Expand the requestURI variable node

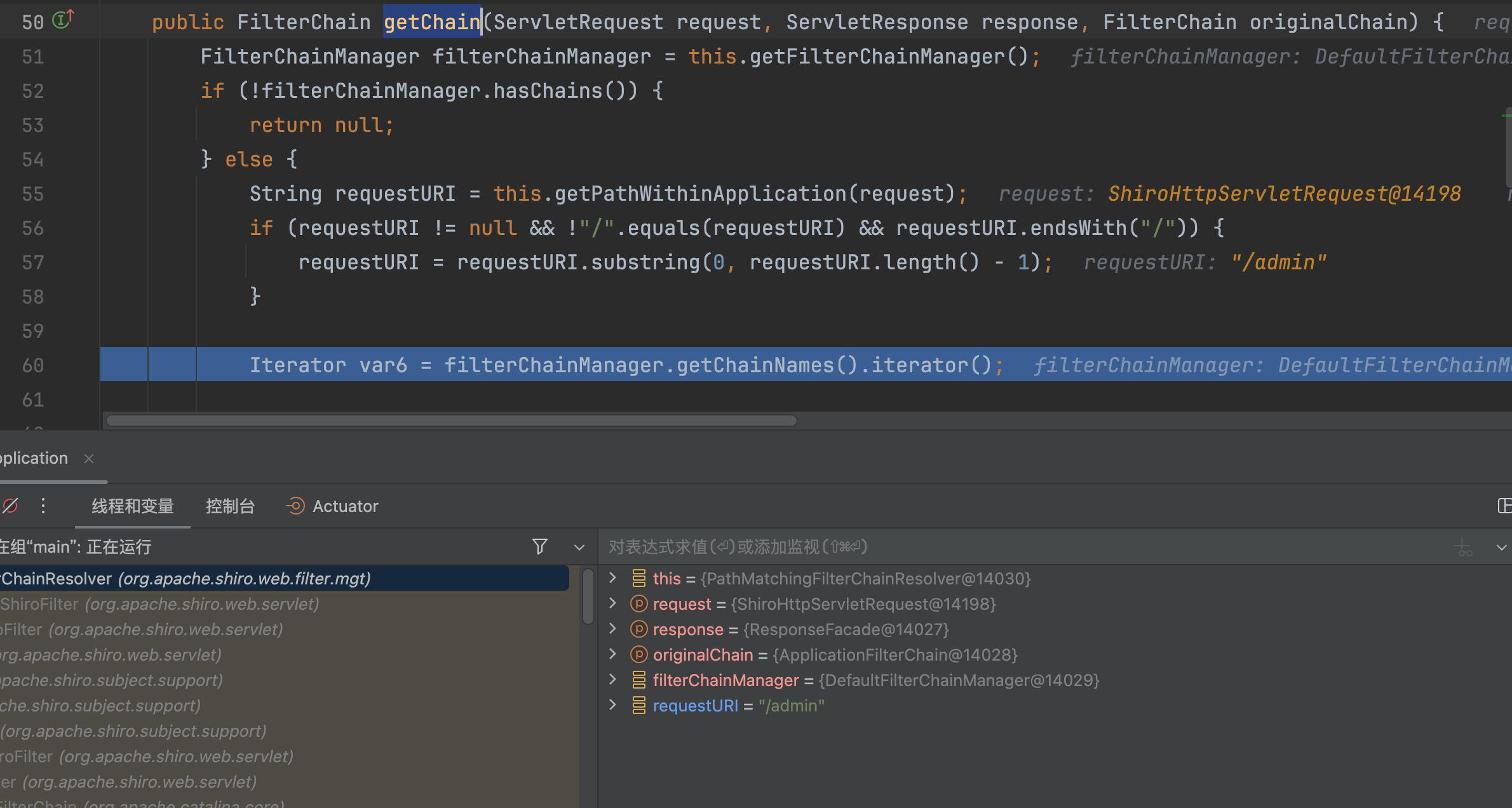pos(612,705)
